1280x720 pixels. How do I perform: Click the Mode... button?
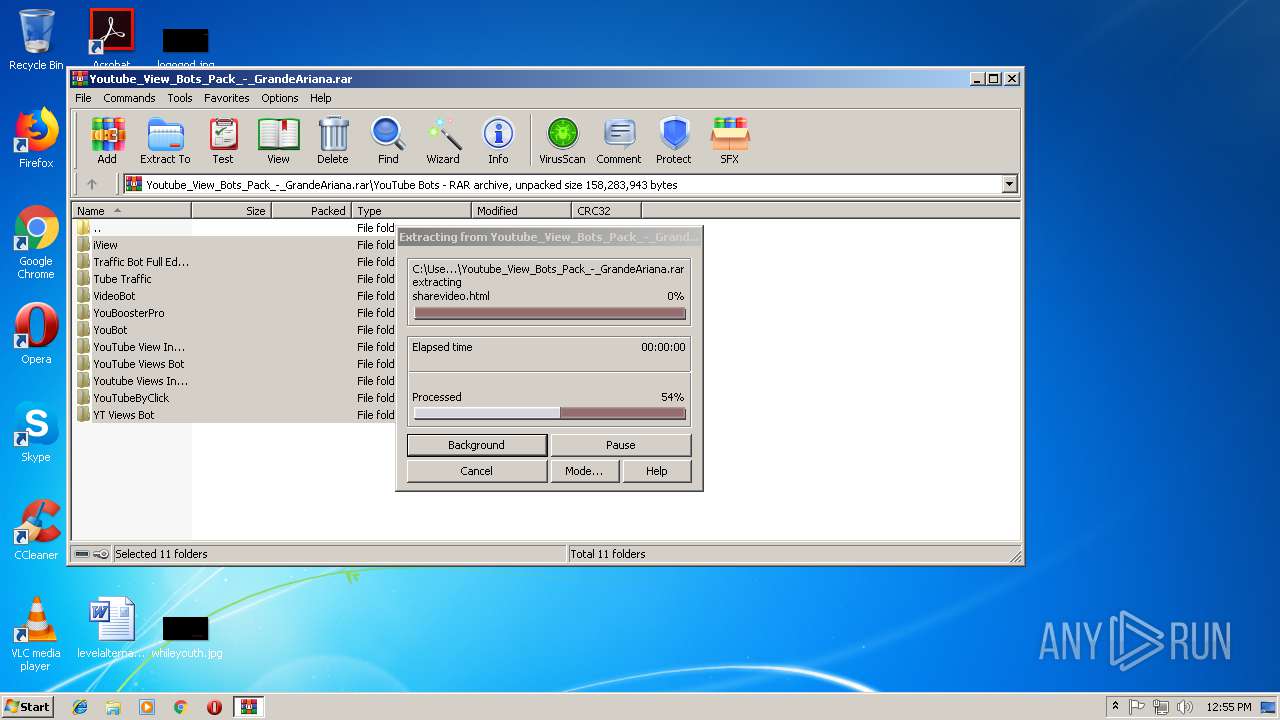(584, 471)
